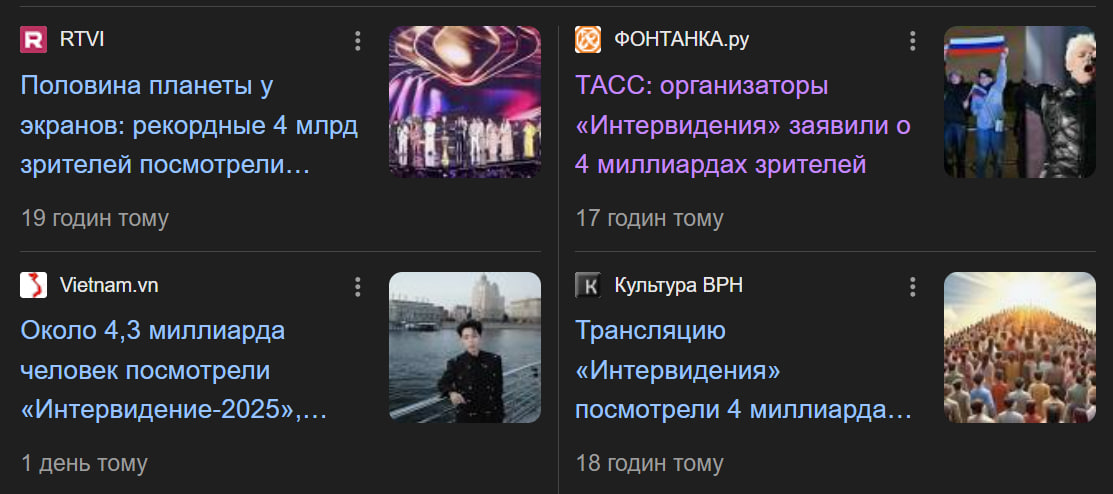Viewport: 1113px width, 494px height.
Task: Click the Vietnam.vn red map logo
Action: [33, 285]
